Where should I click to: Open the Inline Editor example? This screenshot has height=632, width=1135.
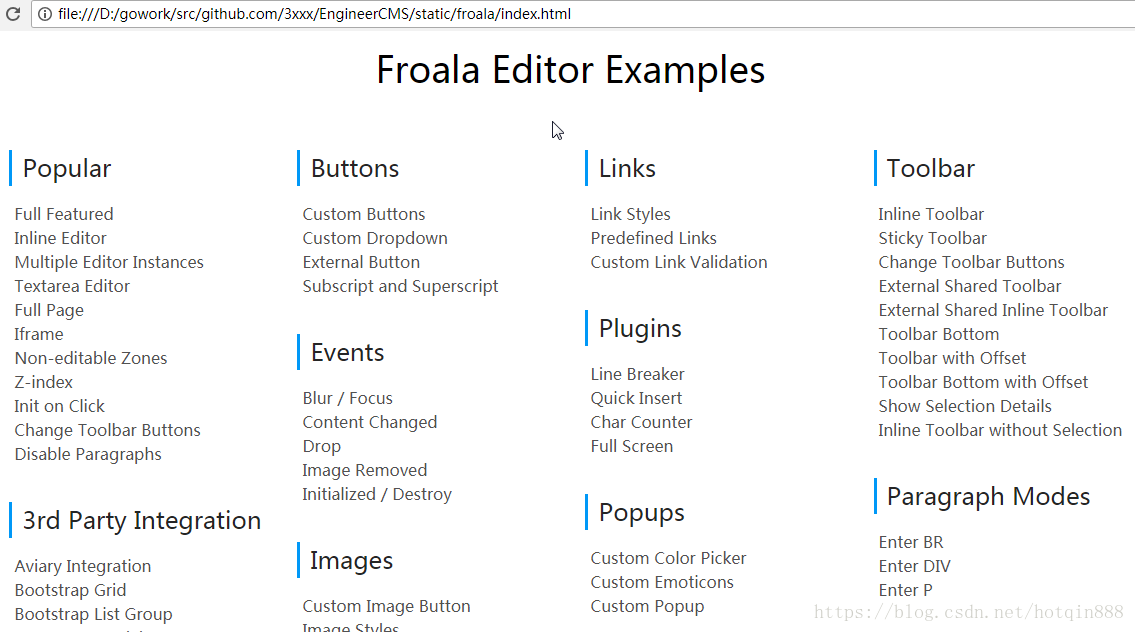pos(60,238)
